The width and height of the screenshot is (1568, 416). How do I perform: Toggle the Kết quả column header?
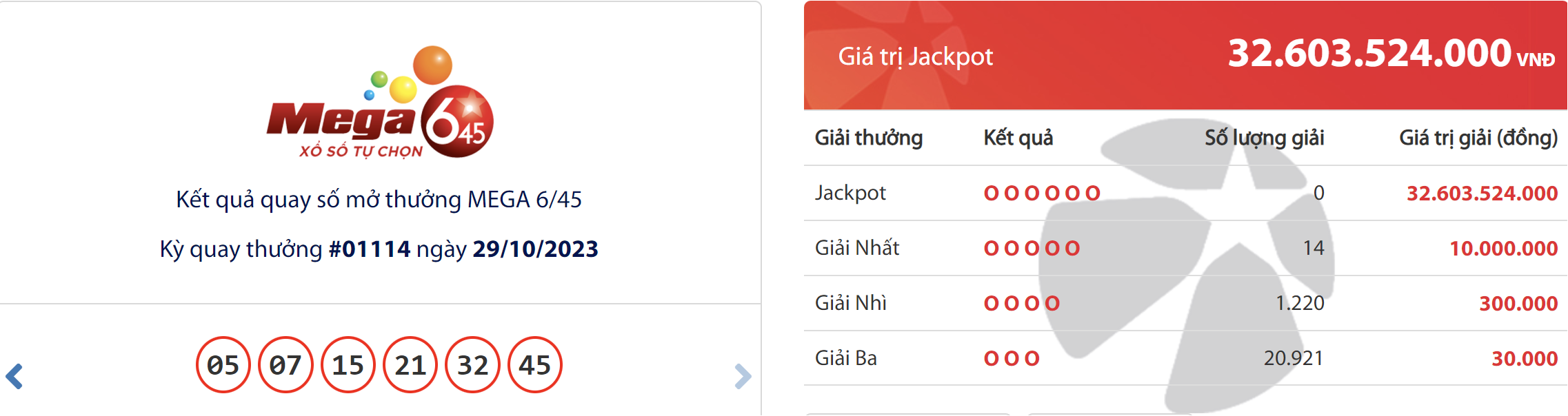[x=1019, y=138]
